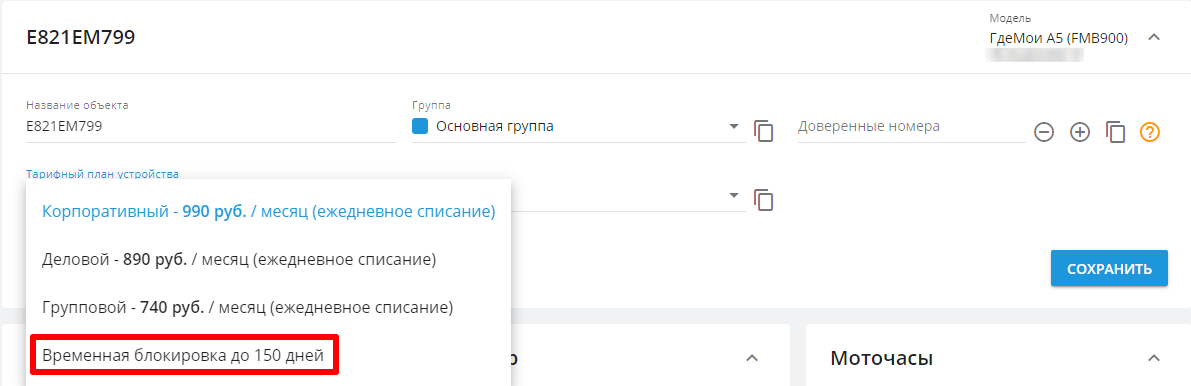Viewport: 1191px width, 386px height.
Task: Click the СОХРАНИТЬ button
Action: pos(1109,268)
